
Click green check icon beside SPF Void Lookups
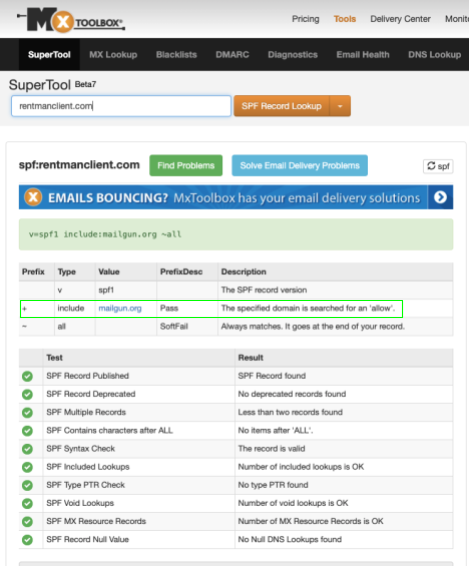click(x=27, y=503)
